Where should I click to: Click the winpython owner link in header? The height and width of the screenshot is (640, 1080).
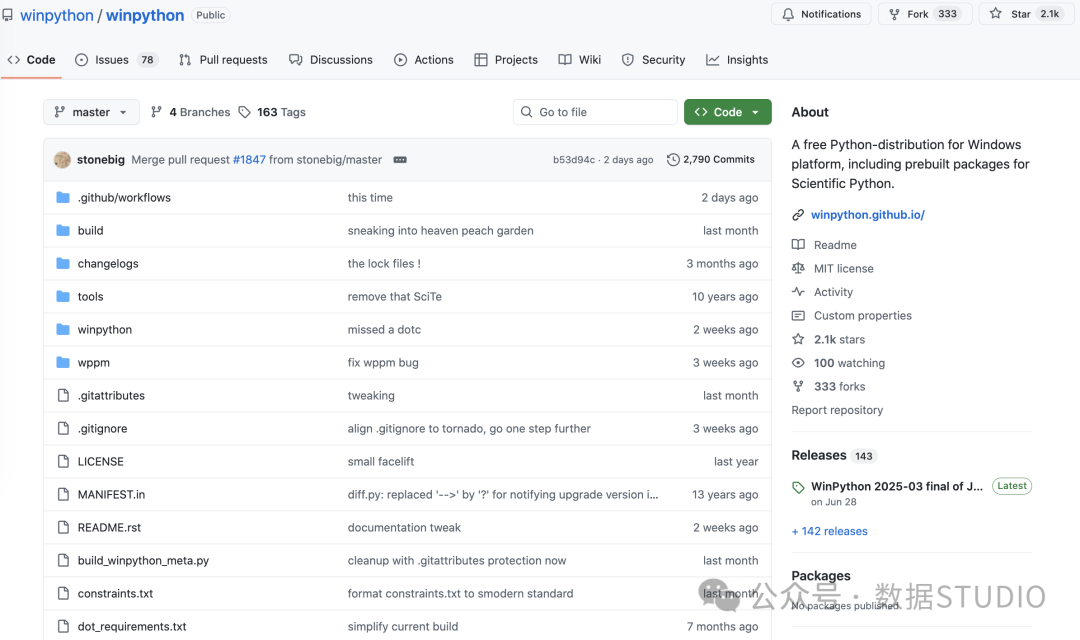pos(56,15)
